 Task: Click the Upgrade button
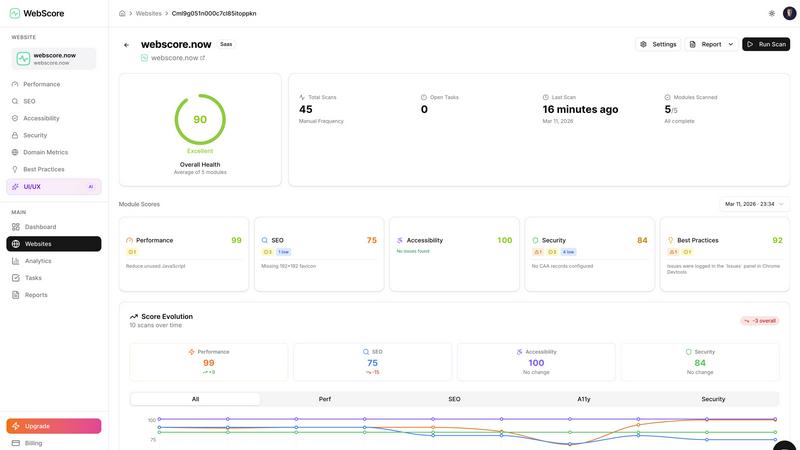(x=54, y=426)
